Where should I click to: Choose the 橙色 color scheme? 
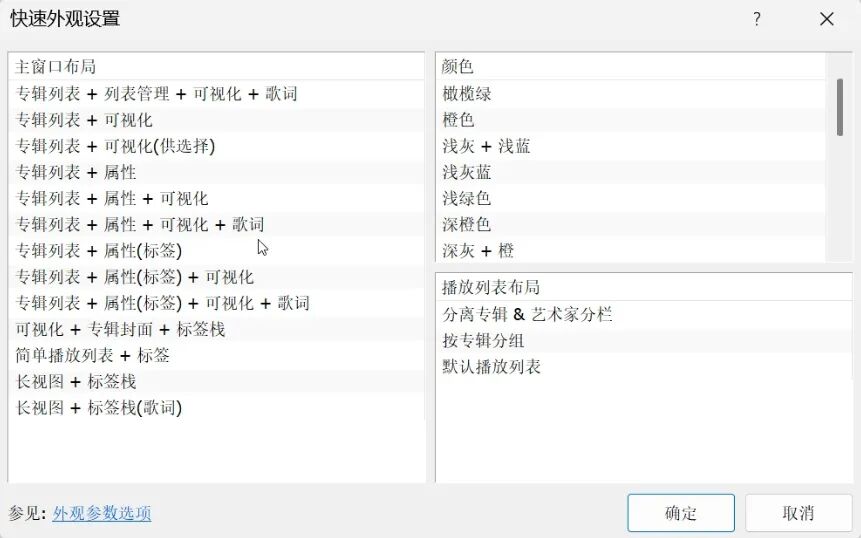coord(458,120)
